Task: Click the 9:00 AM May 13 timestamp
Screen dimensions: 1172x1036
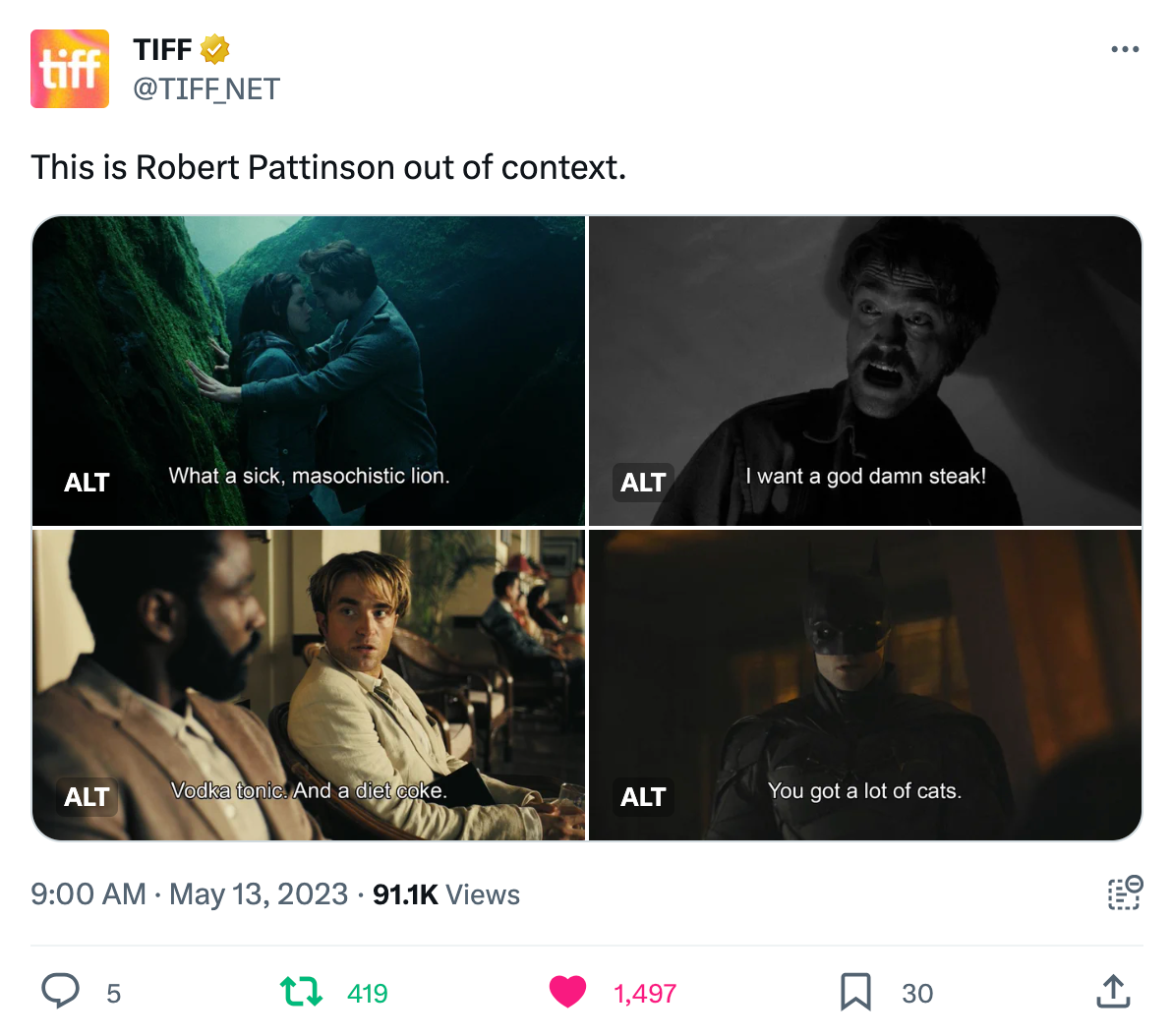Action: pos(189,894)
